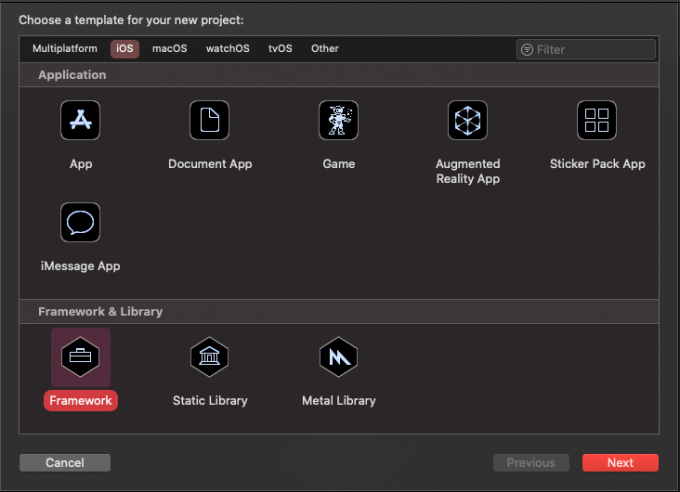Choose the Sticker Pack App icon

(597, 120)
